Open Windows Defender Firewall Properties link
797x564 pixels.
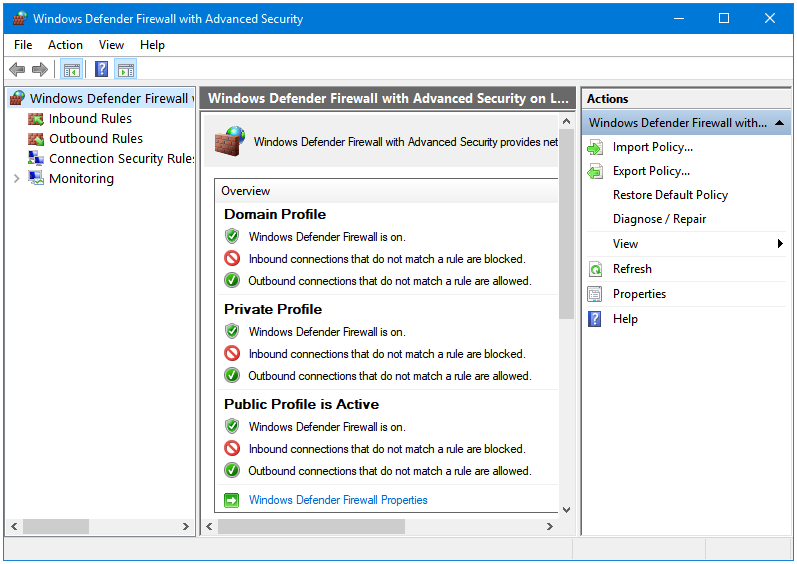(x=338, y=500)
